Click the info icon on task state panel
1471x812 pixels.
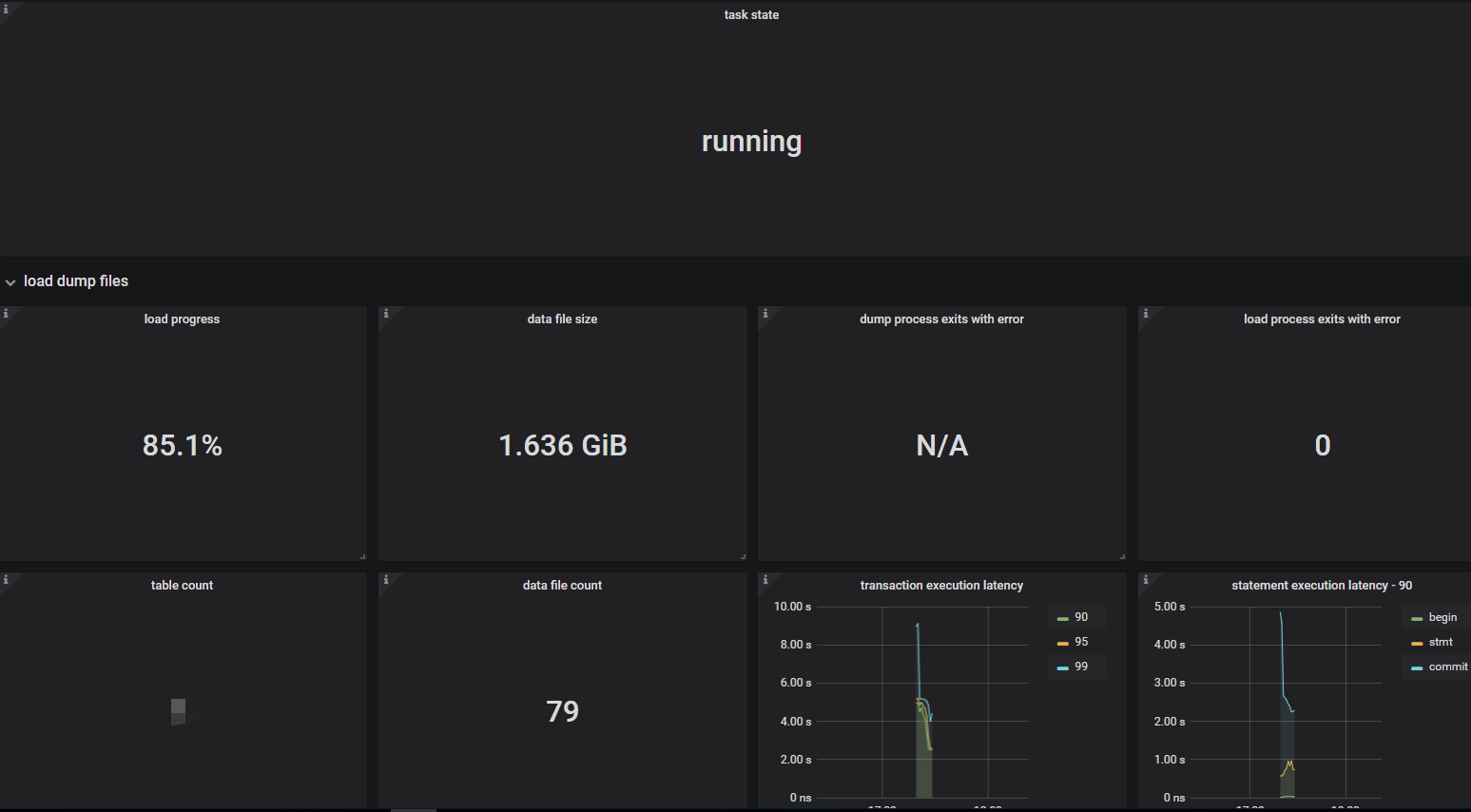pos(6,9)
